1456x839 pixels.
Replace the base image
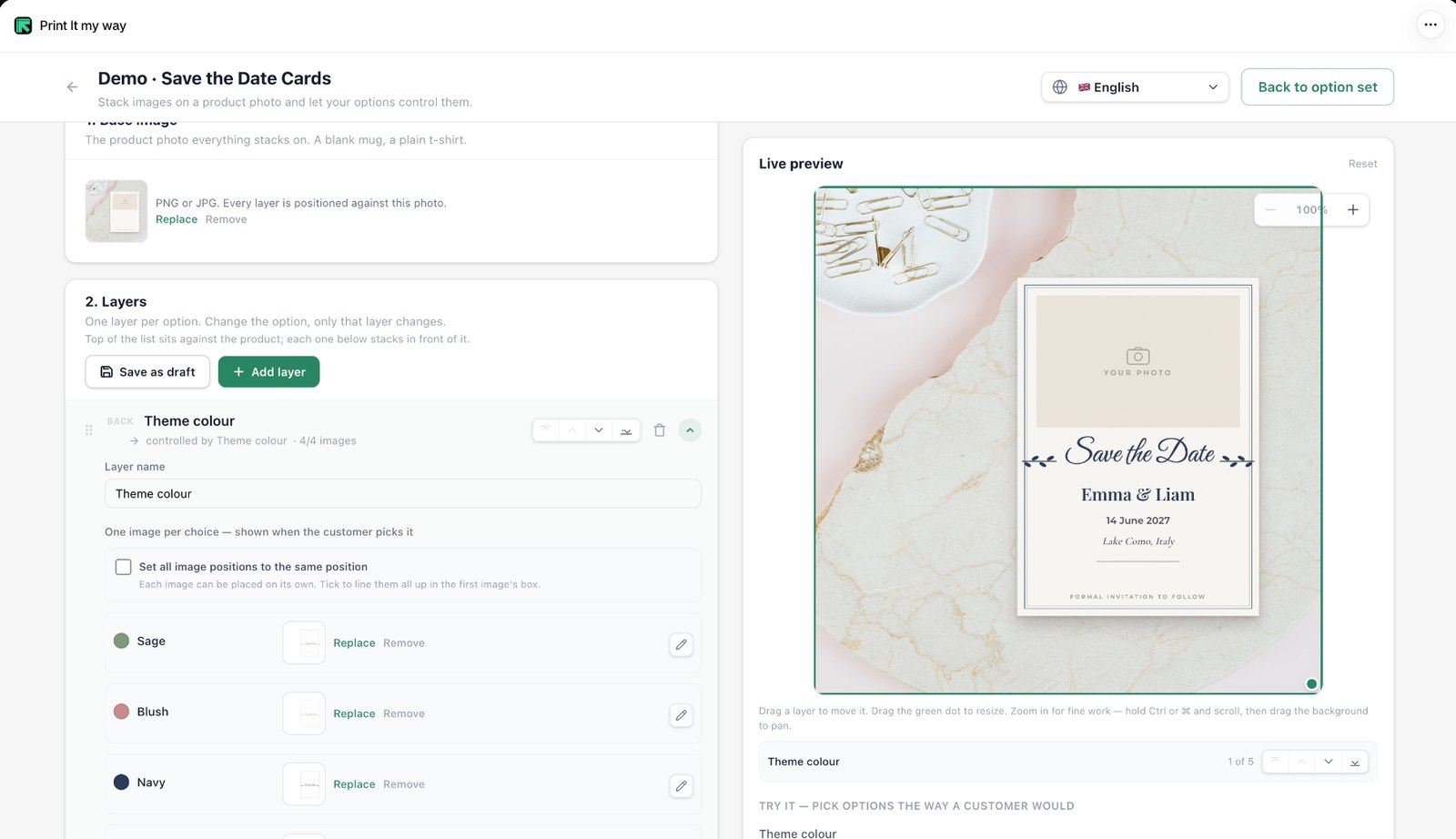177,219
